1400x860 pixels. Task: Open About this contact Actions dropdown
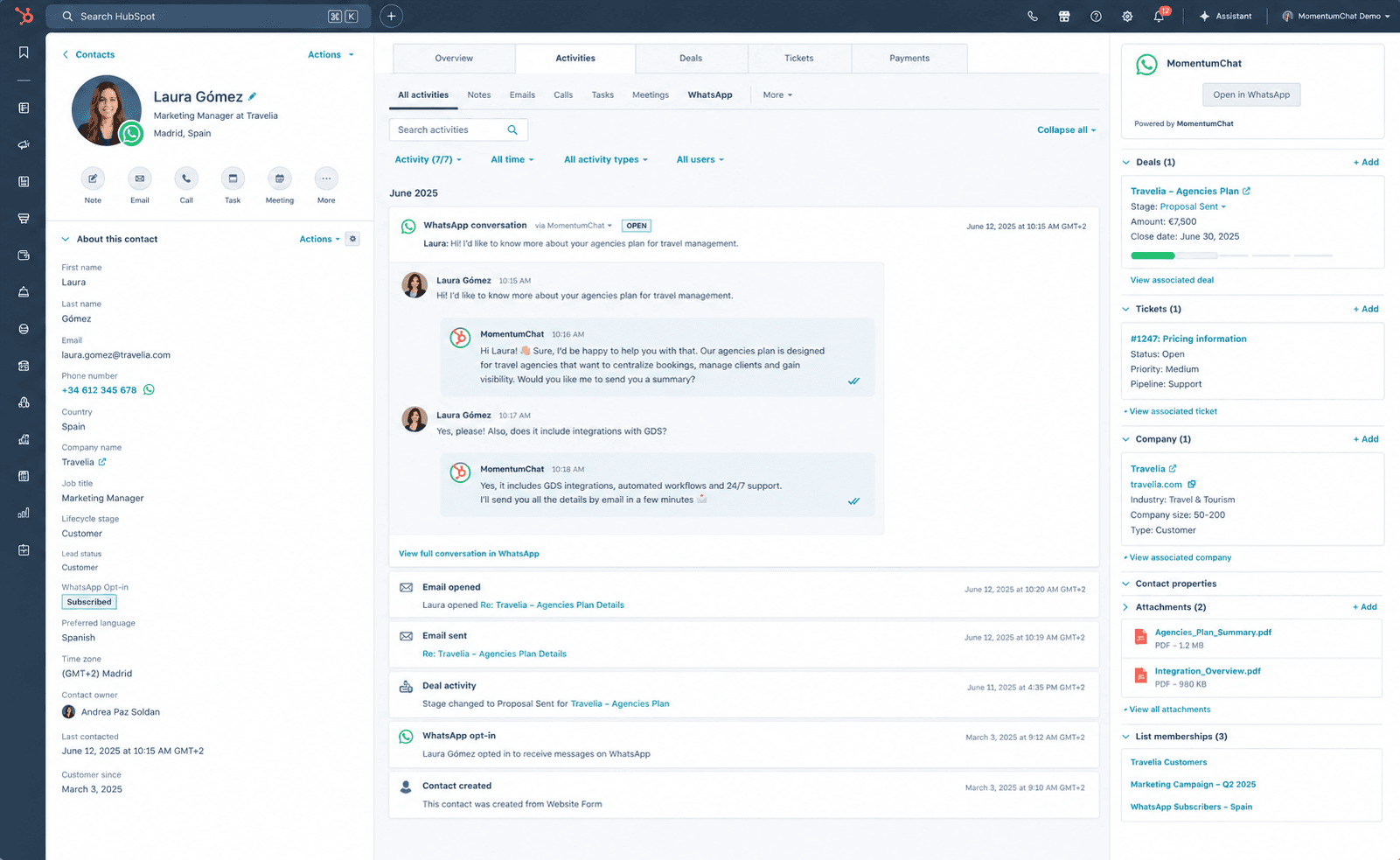point(319,239)
